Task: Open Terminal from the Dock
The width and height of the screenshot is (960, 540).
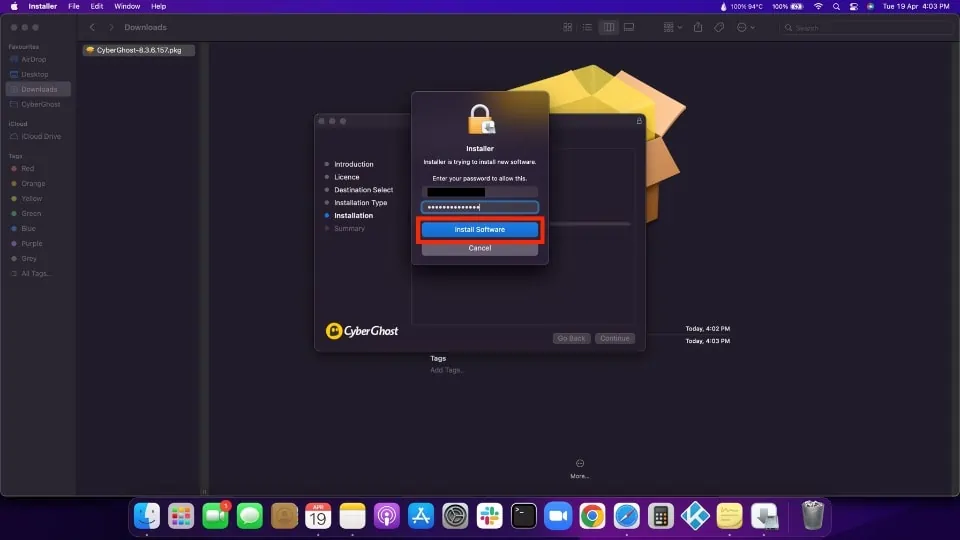Action: click(x=524, y=516)
